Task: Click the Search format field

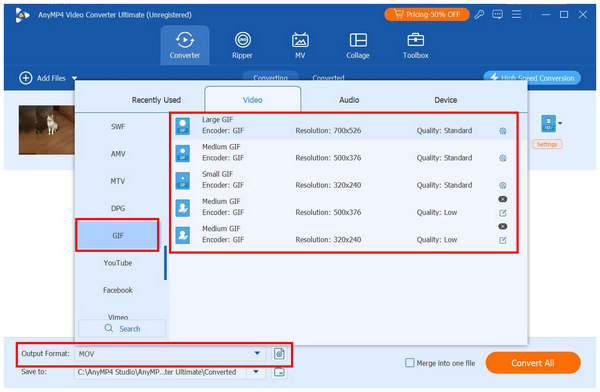Action: pyautogui.click(x=122, y=328)
